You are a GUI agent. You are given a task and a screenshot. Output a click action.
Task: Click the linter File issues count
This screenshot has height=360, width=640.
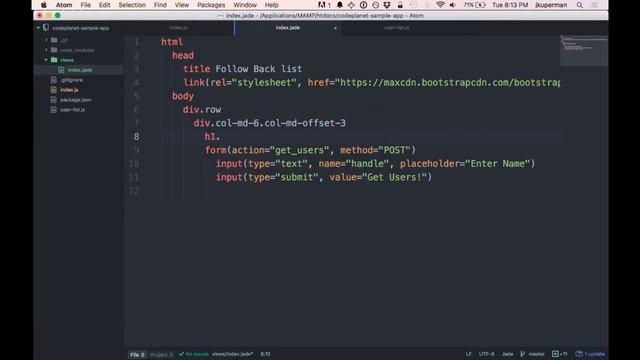coord(137,354)
